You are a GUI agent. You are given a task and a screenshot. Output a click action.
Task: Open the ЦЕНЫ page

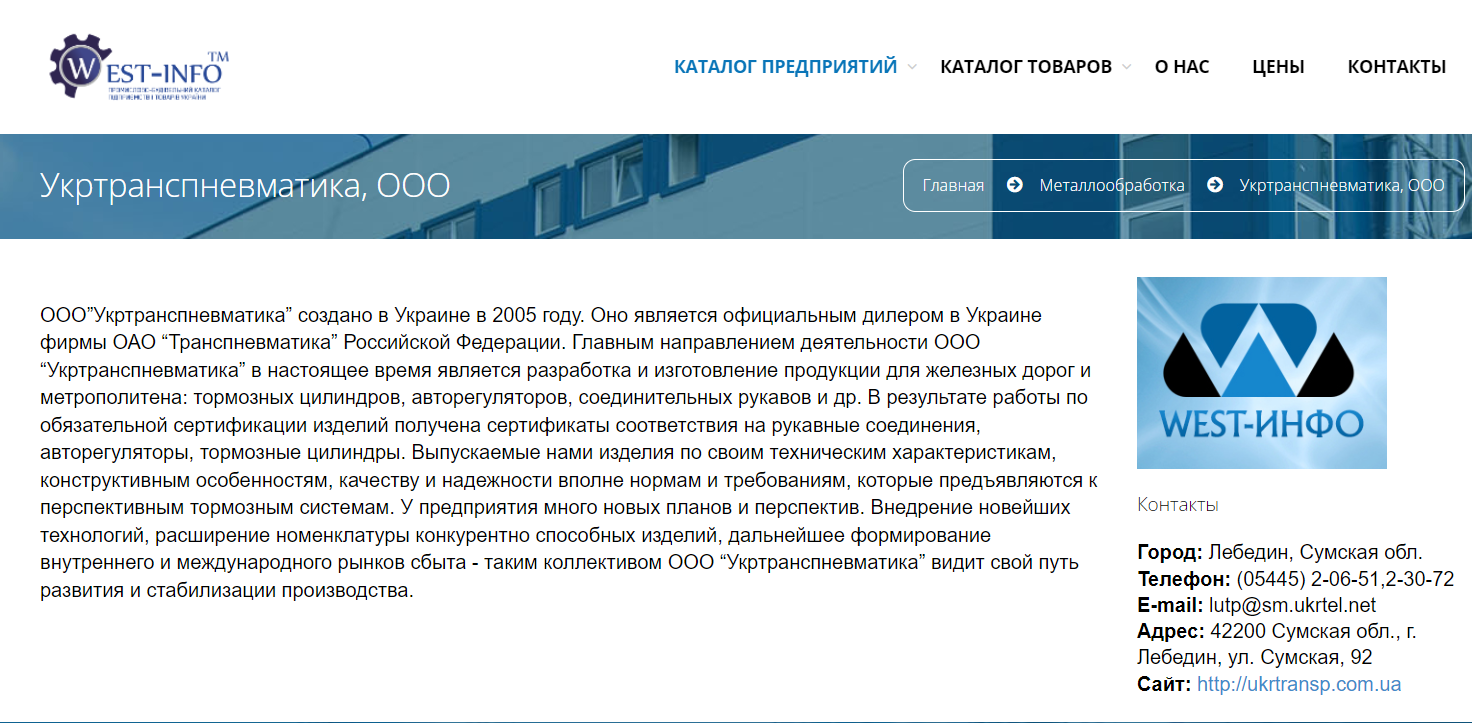[1278, 67]
